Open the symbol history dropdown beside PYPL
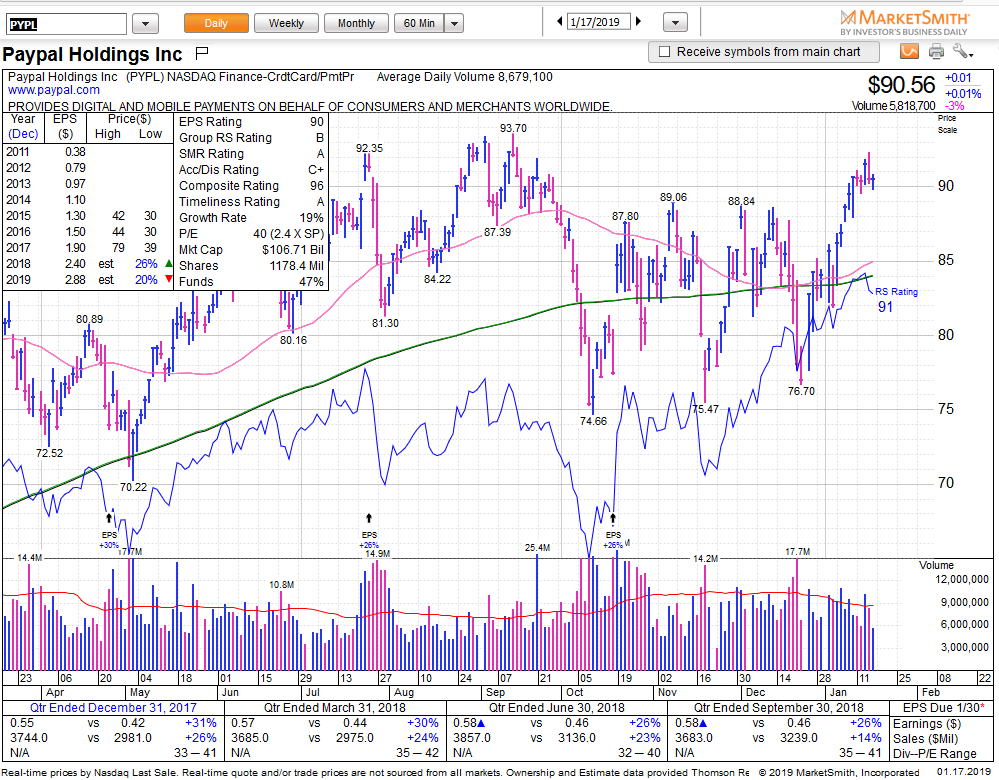 [145, 24]
